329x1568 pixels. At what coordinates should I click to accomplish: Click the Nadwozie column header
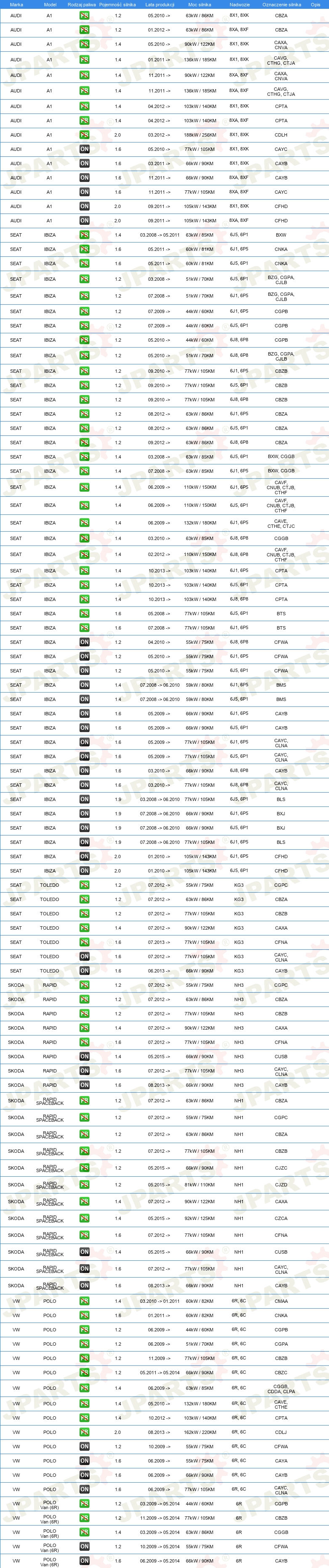coord(239,4)
